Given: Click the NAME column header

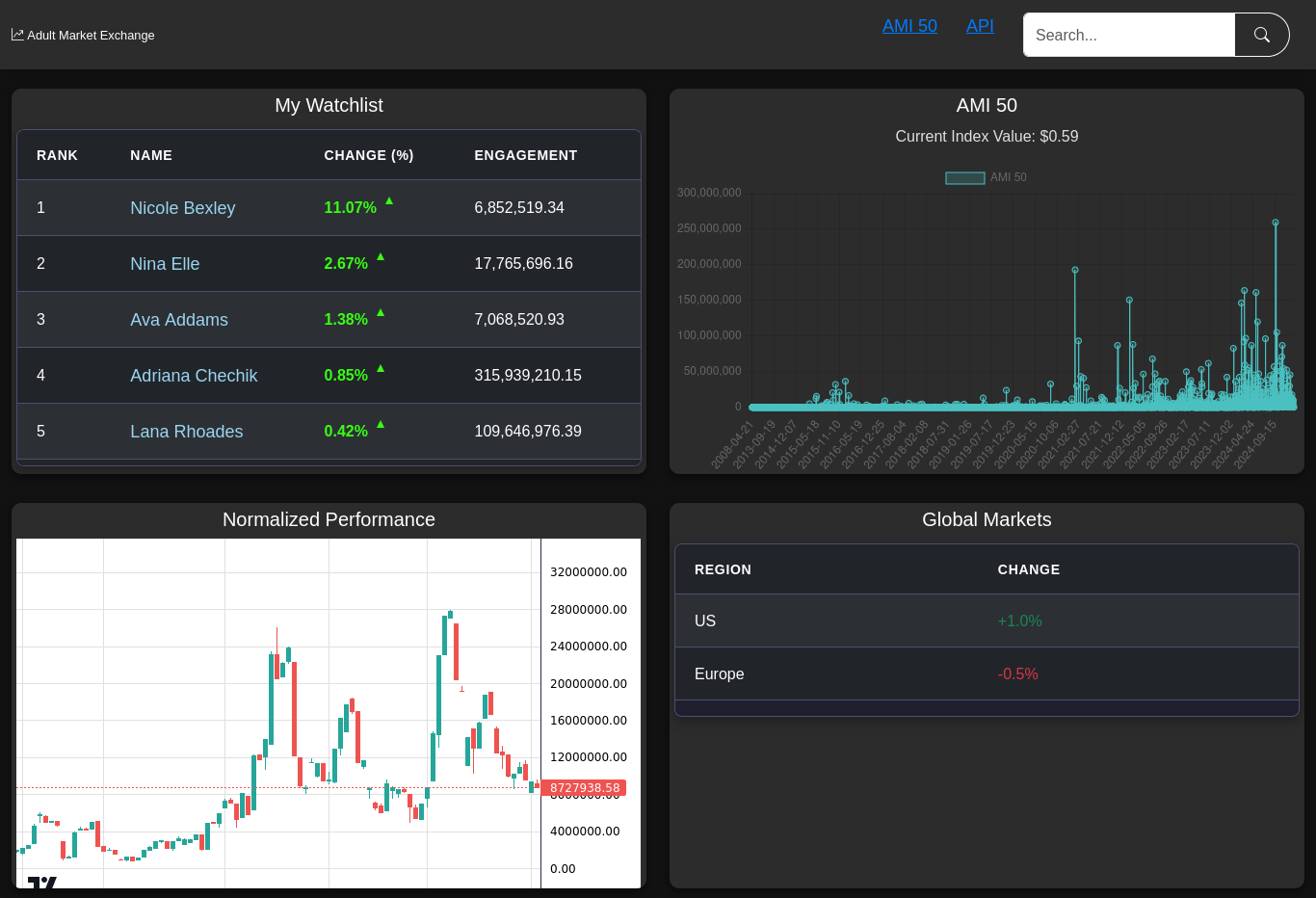Looking at the screenshot, I should [x=151, y=155].
